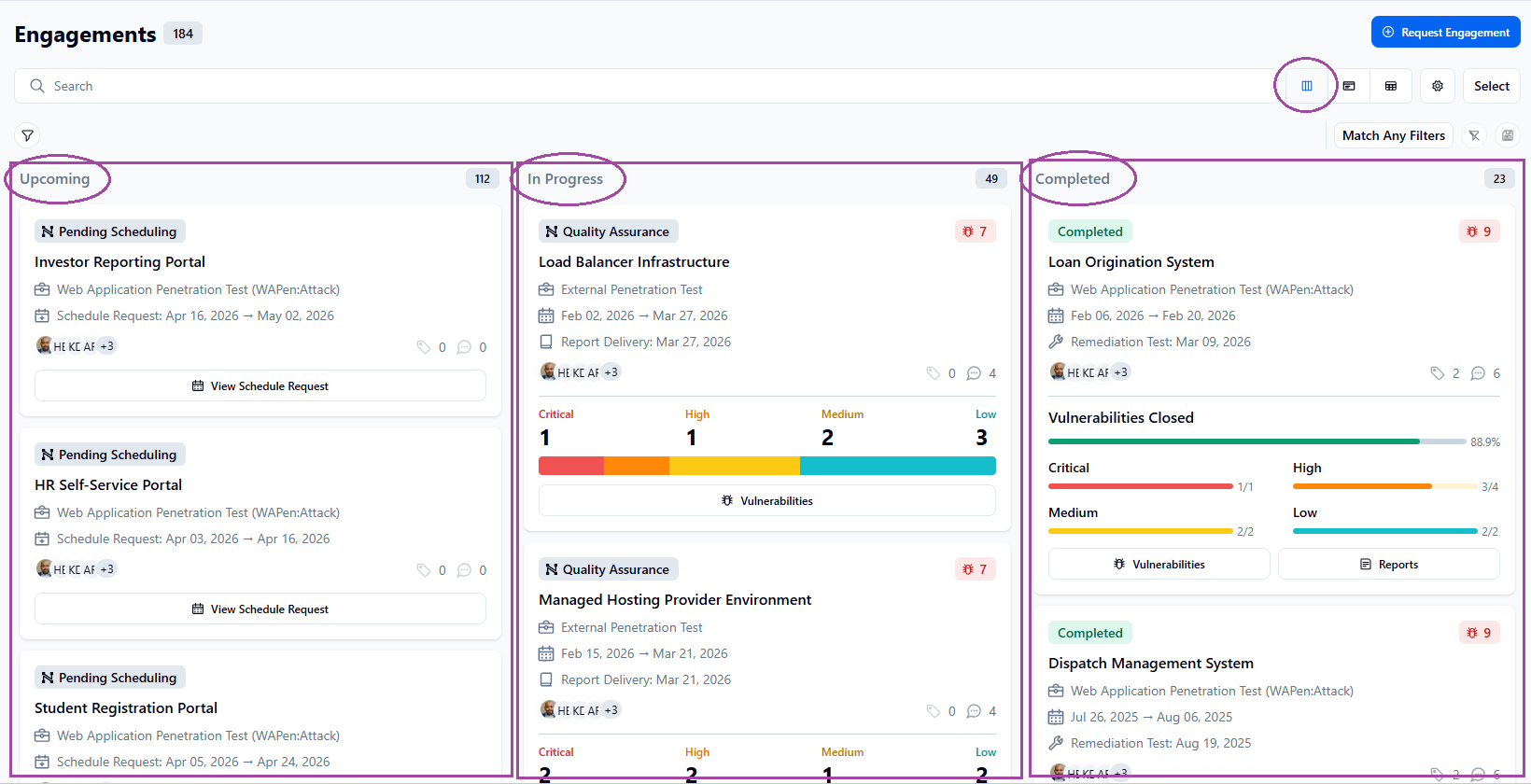Click Report Delivery: Mar 27, 2026 text
The image size is (1531, 784).
[x=646, y=342]
